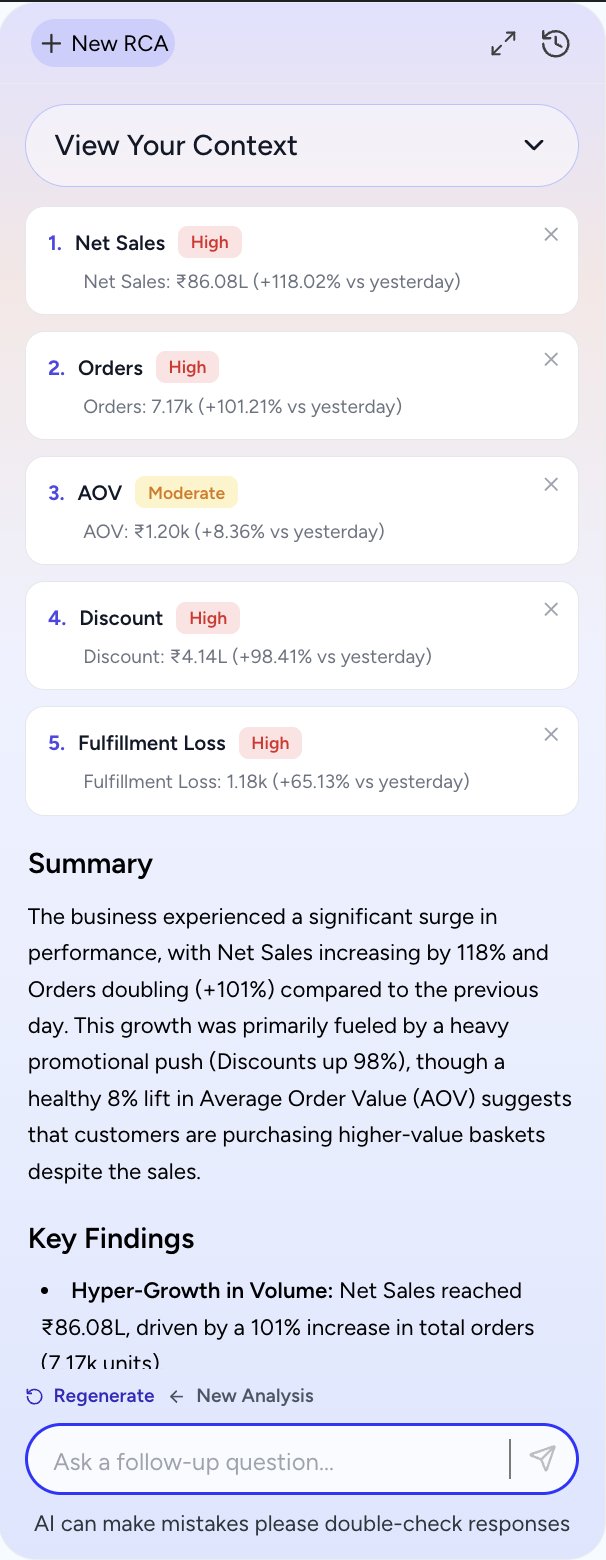Remove the Discount context card
The width and height of the screenshot is (606, 1560).
click(551, 609)
